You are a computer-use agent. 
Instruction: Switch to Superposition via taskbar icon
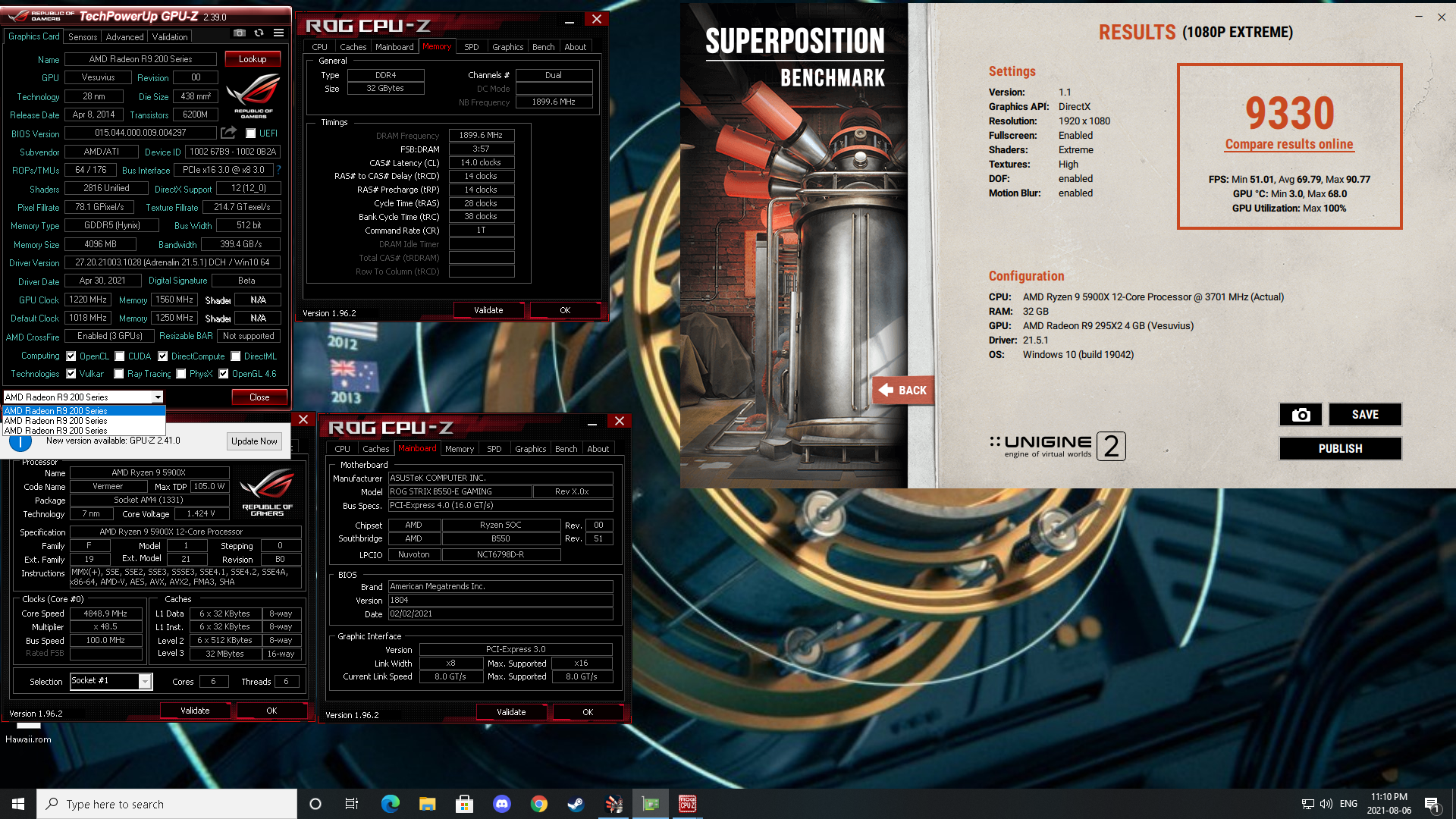[x=613, y=804]
